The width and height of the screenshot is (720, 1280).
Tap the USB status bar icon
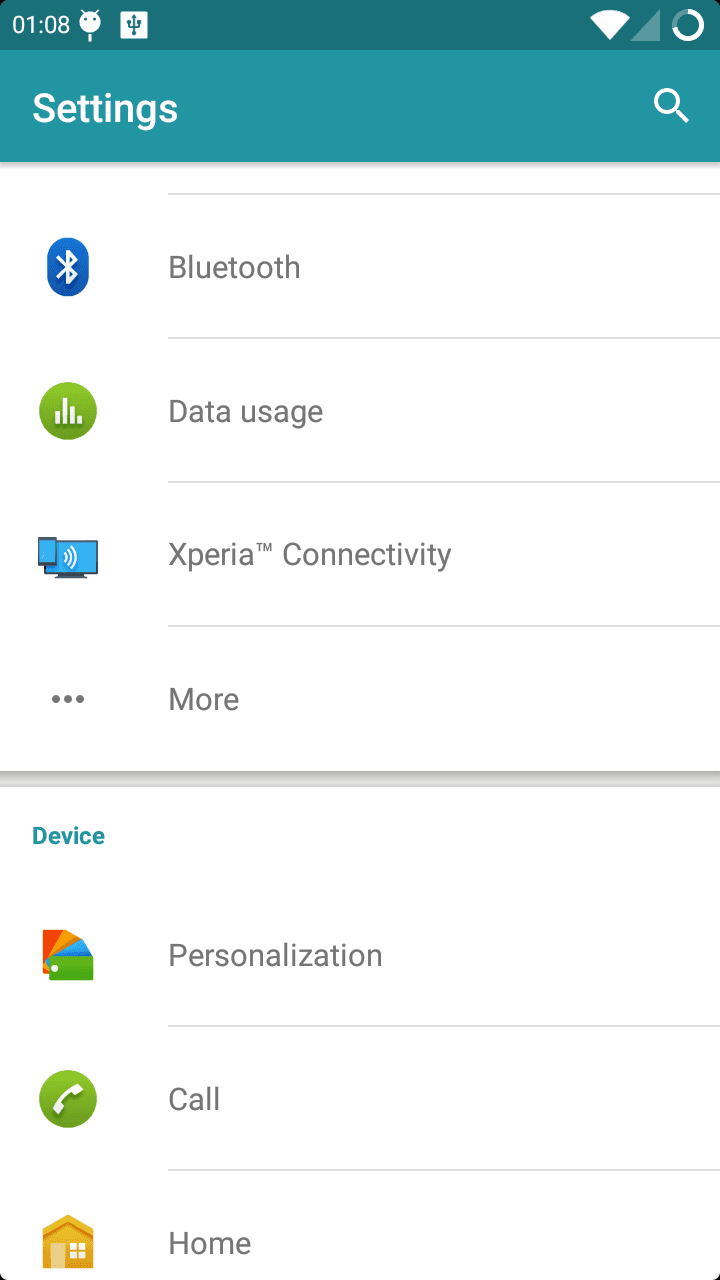click(x=134, y=25)
